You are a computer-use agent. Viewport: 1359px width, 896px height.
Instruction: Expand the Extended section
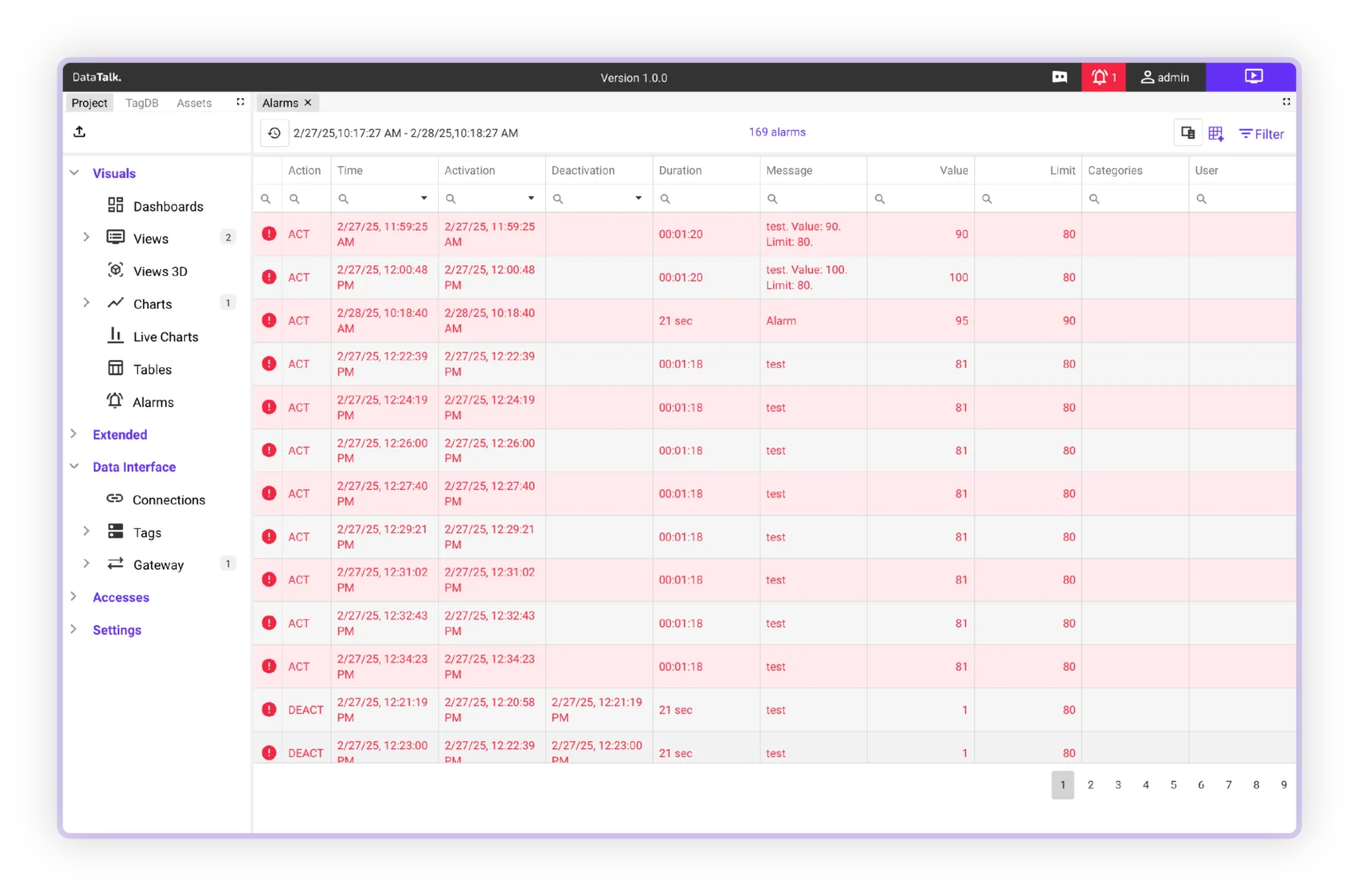pos(74,433)
